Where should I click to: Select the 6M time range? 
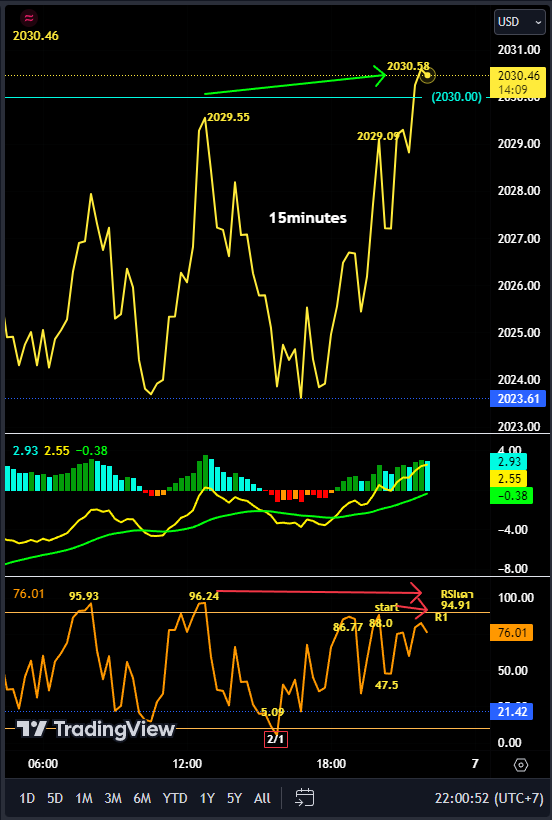142,798
